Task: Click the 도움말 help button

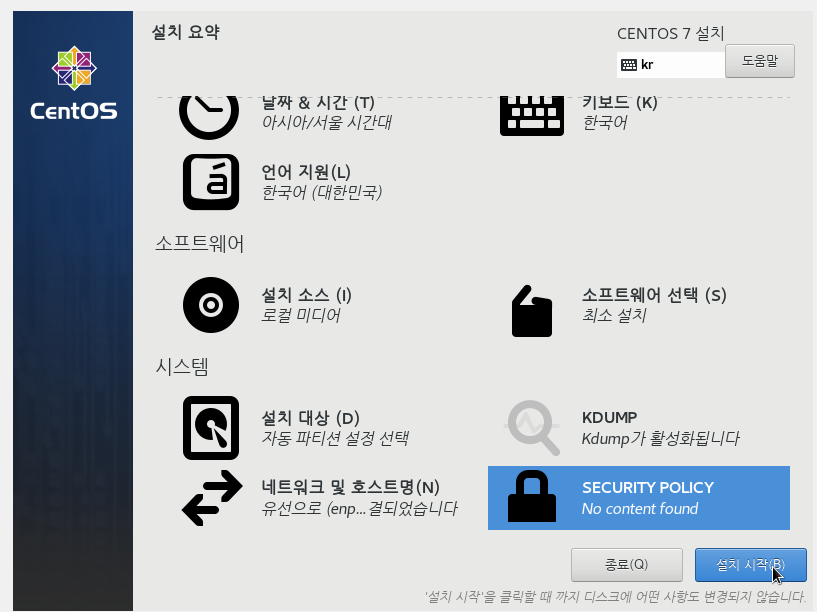Action: 760,61
